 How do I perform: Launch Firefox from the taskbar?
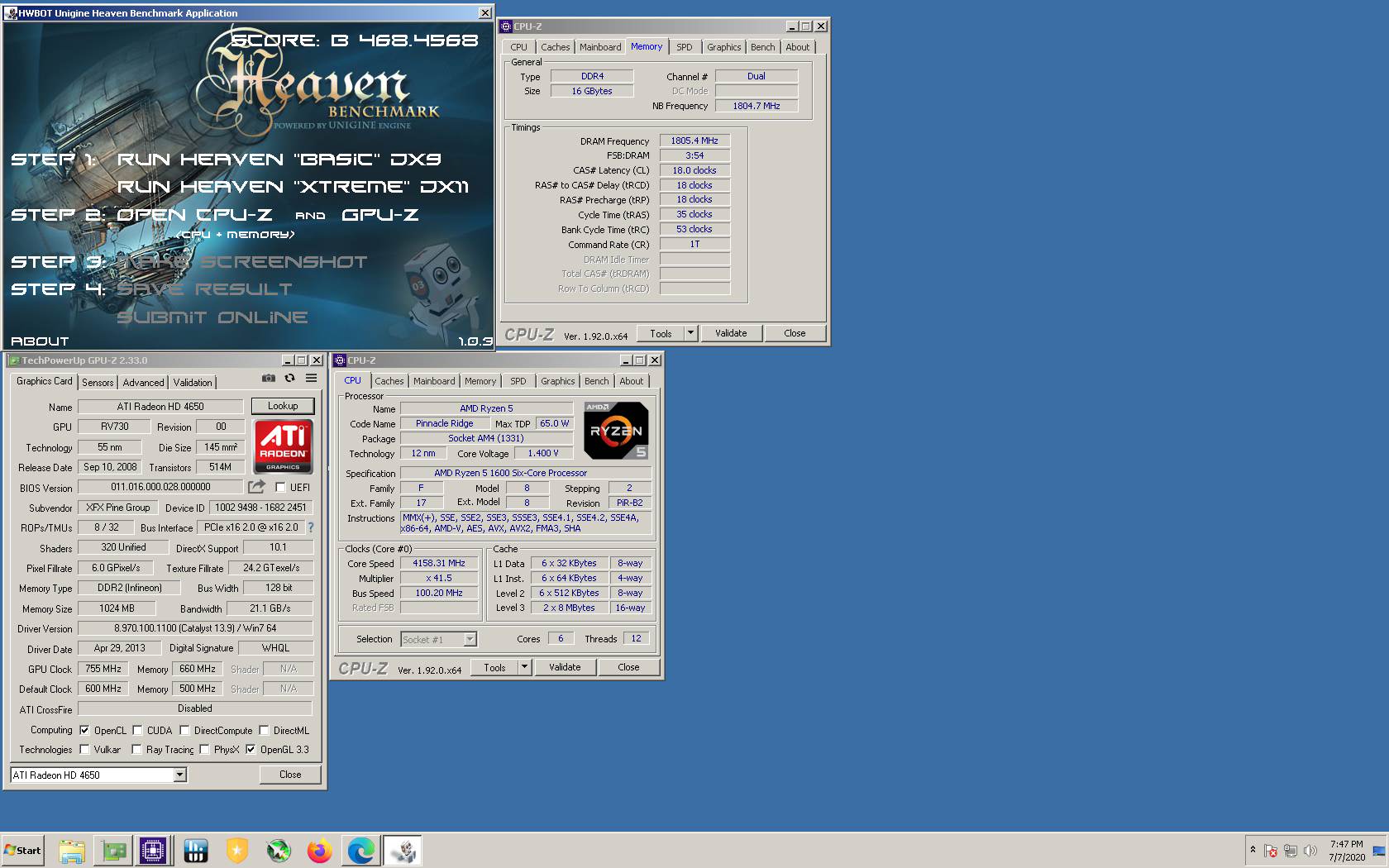click(319, 851)
